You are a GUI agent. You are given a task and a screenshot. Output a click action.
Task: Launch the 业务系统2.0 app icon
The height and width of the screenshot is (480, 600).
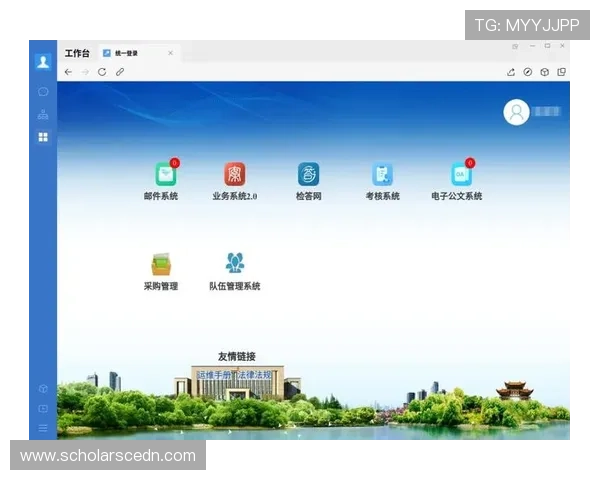coord(235,175)
